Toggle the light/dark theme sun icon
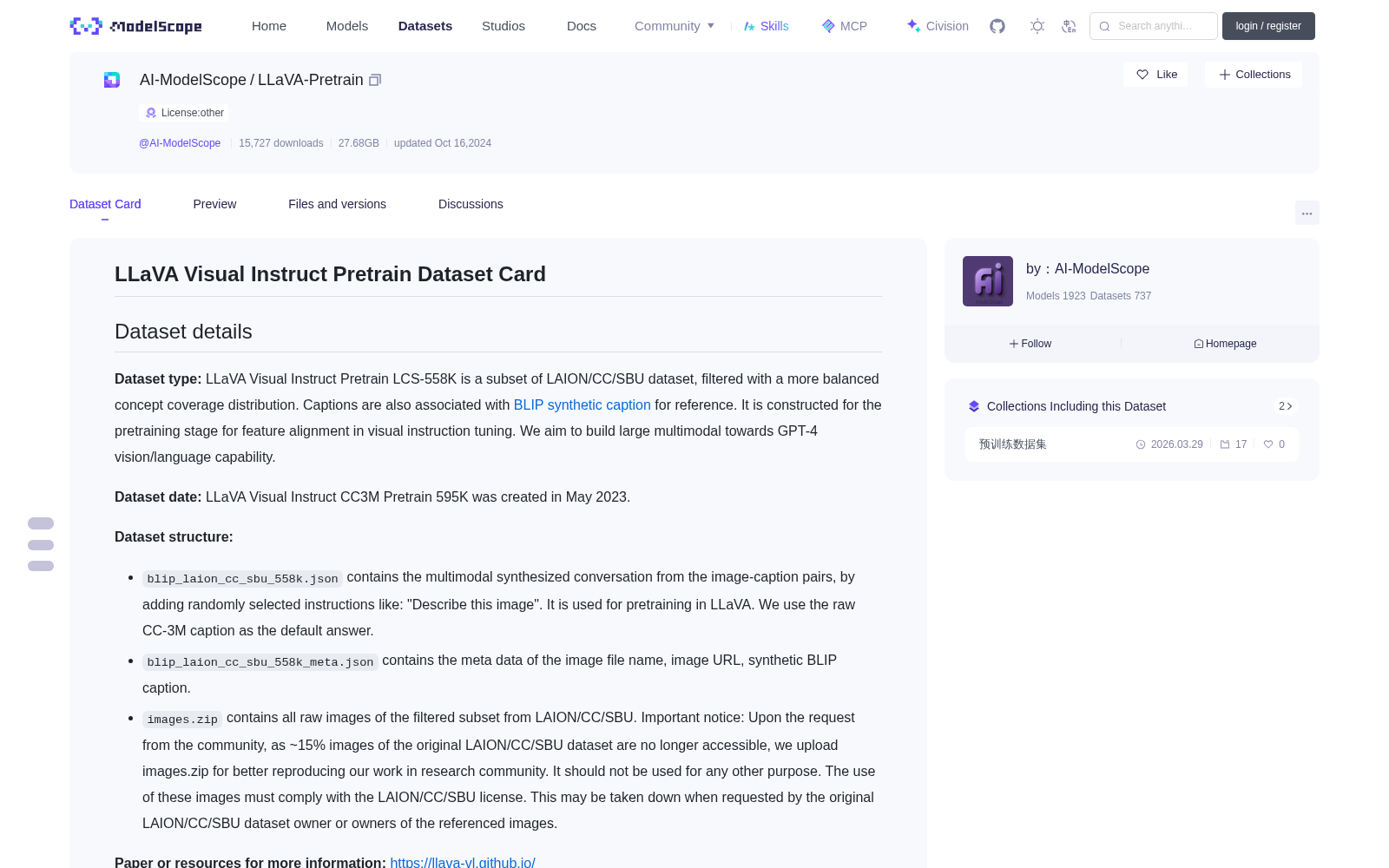1389x868 pixels. (x=1037, y=26)
